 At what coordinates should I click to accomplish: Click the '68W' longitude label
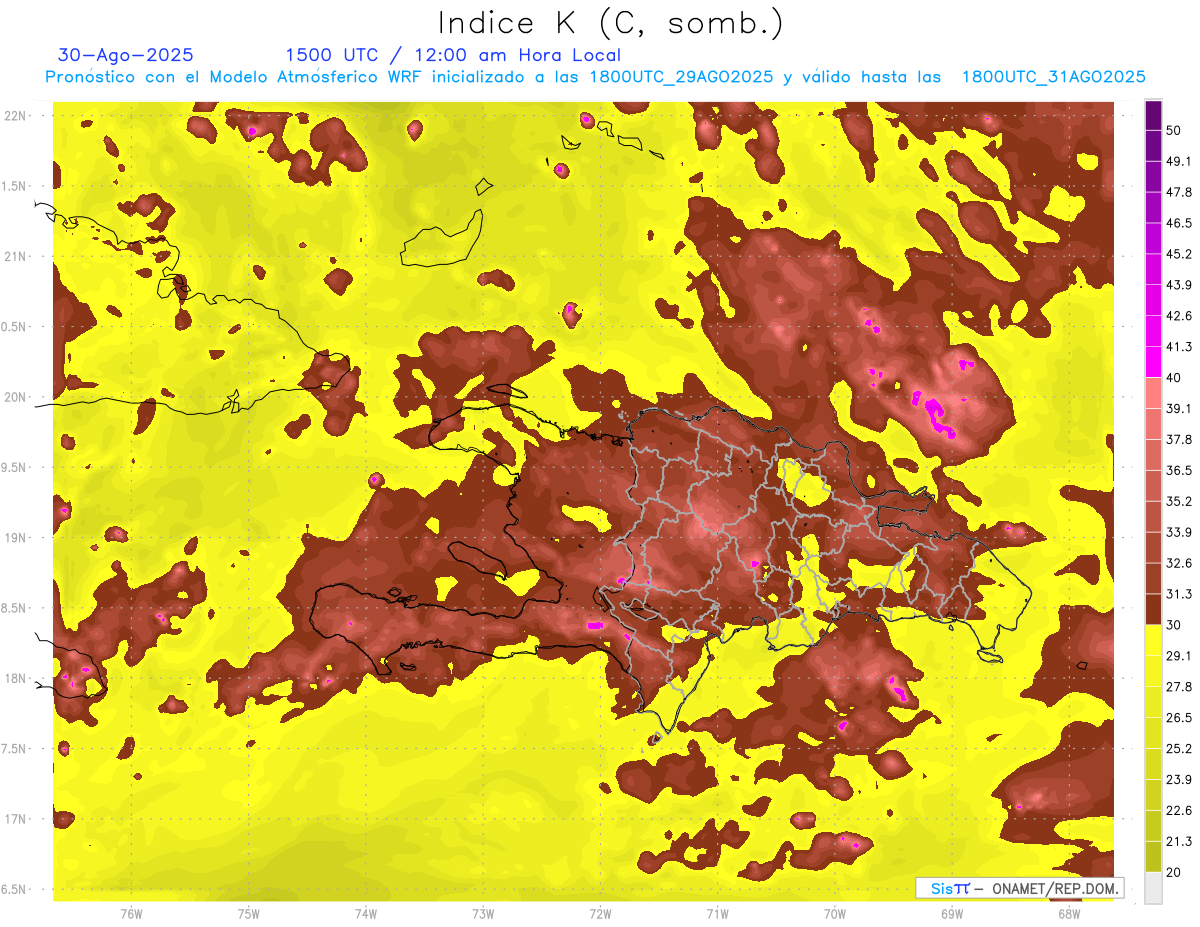(x=1069, y=915)
